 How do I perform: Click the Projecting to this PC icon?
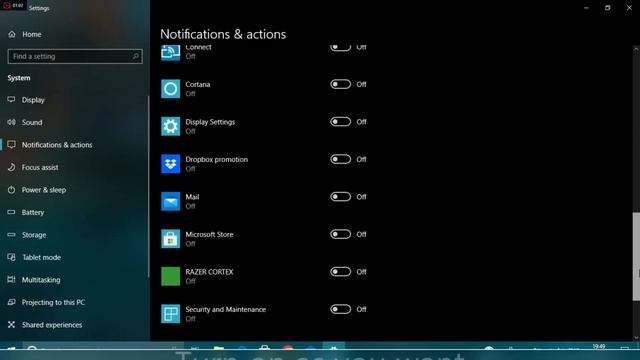(11, 302)
